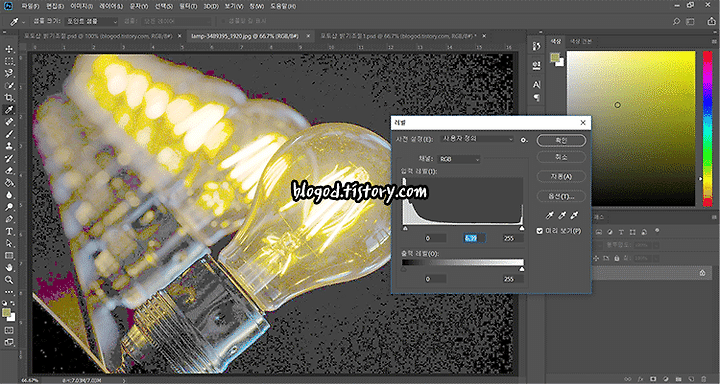Open the workspace switcher icon
Screen dimensions: 720x385
pyautogui.click(x=690, y=22)
